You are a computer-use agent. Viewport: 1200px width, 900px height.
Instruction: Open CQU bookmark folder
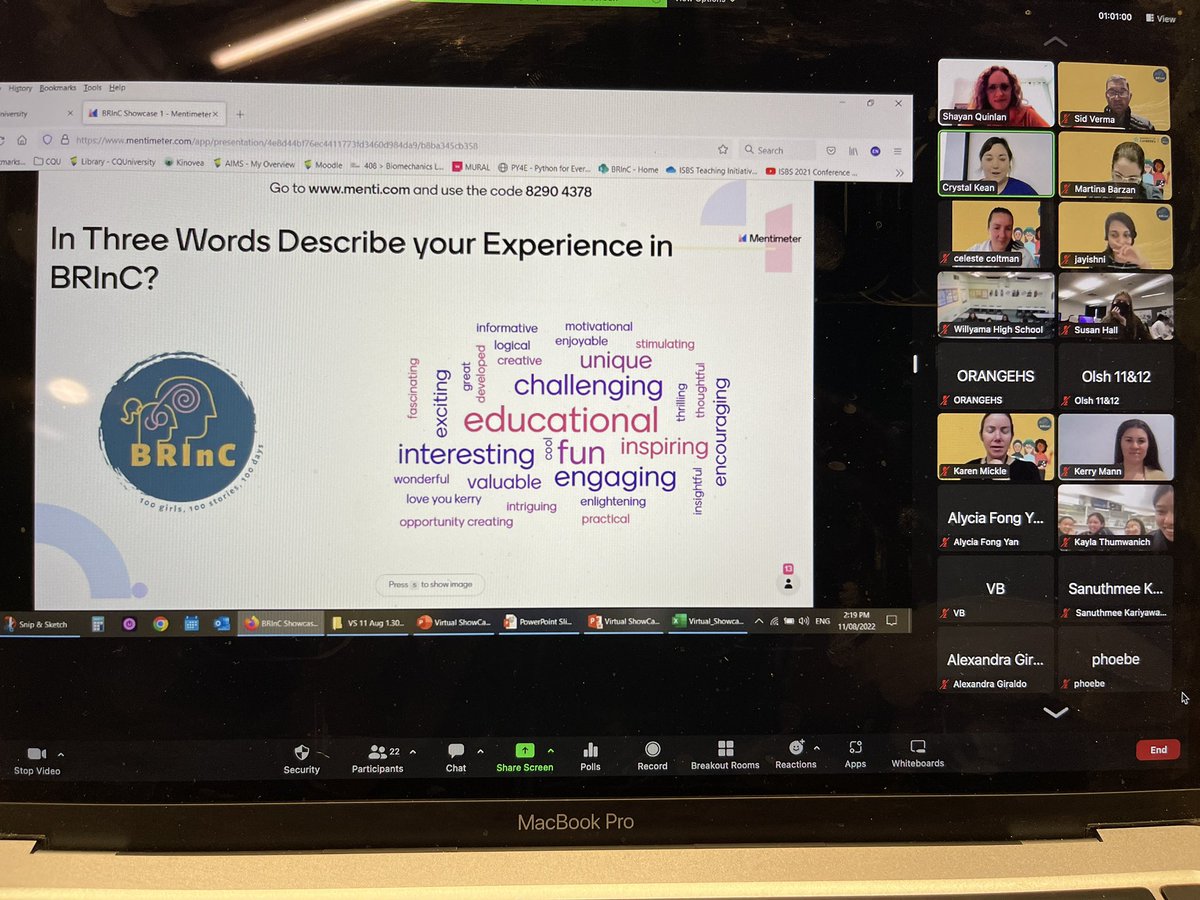(x=46, y=161)
